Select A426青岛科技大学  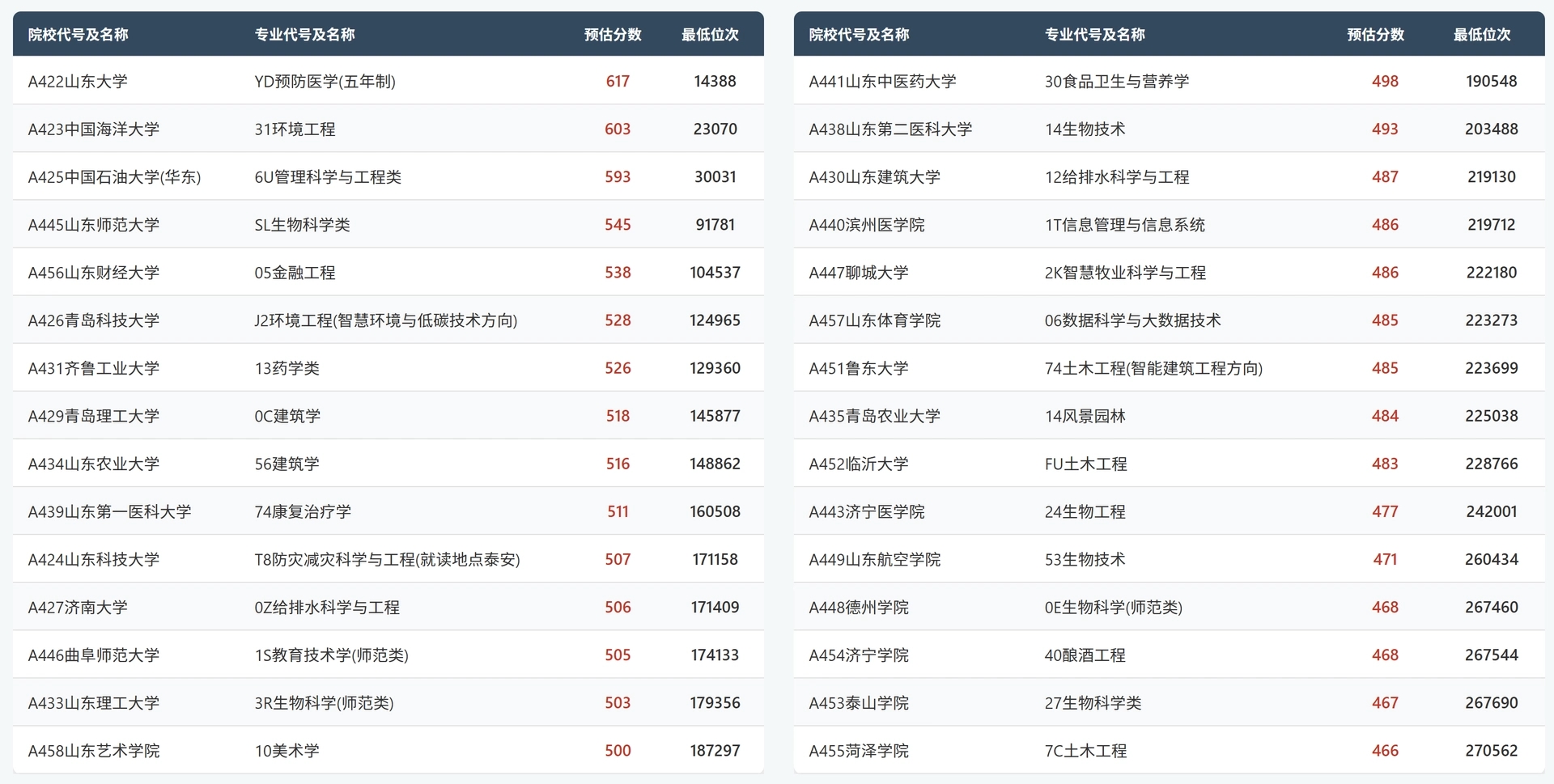tap(93, 320)
